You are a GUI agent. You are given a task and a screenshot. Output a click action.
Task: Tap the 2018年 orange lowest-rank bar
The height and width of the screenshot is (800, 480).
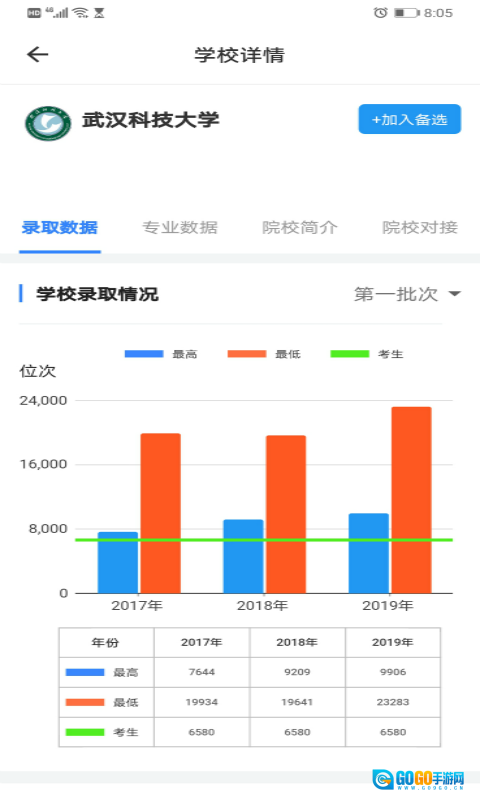[x=286, y=514]
